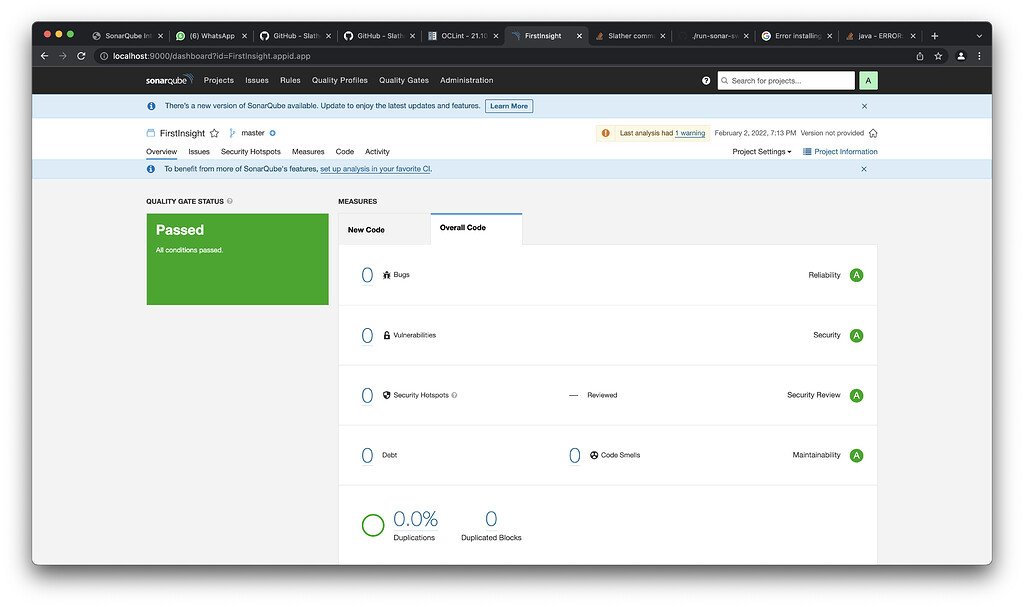Click the Reliability rating A badge

click(x=856, y=274)
